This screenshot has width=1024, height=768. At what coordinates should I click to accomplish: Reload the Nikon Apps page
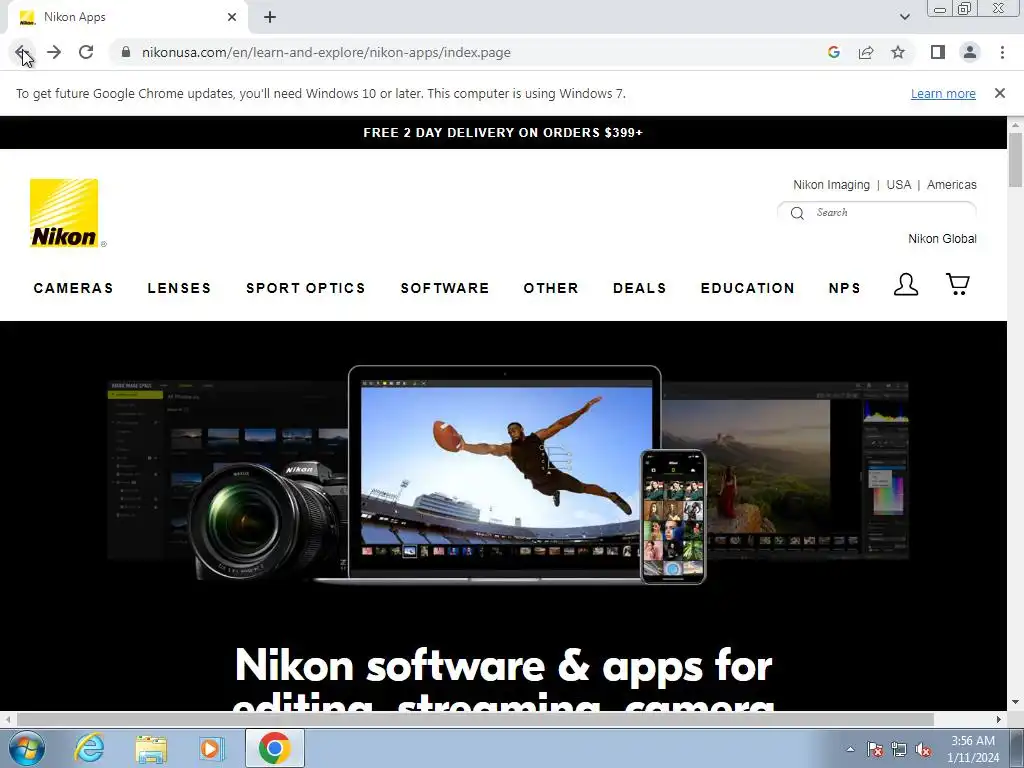(86, 52)
